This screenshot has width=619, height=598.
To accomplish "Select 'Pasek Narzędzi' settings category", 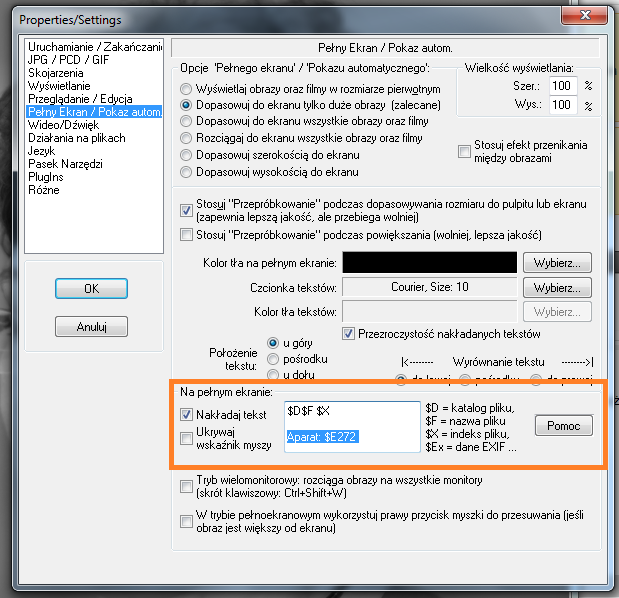I will [x=65, y=163].
